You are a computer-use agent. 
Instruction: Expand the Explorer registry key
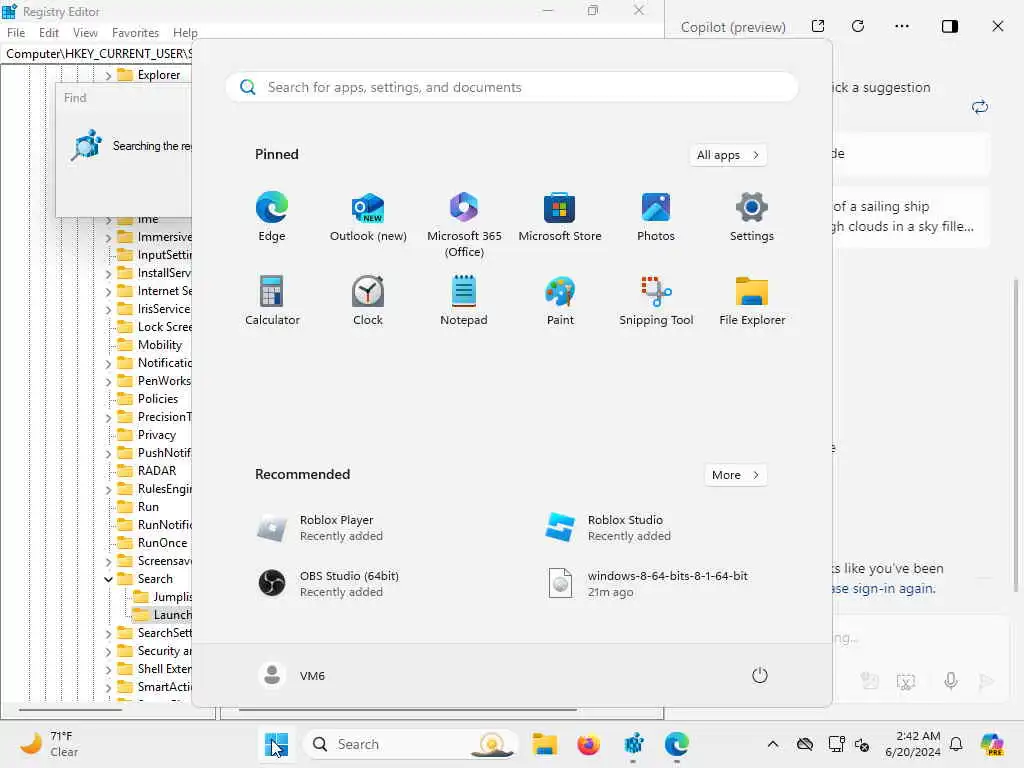(x=108, y=76)
